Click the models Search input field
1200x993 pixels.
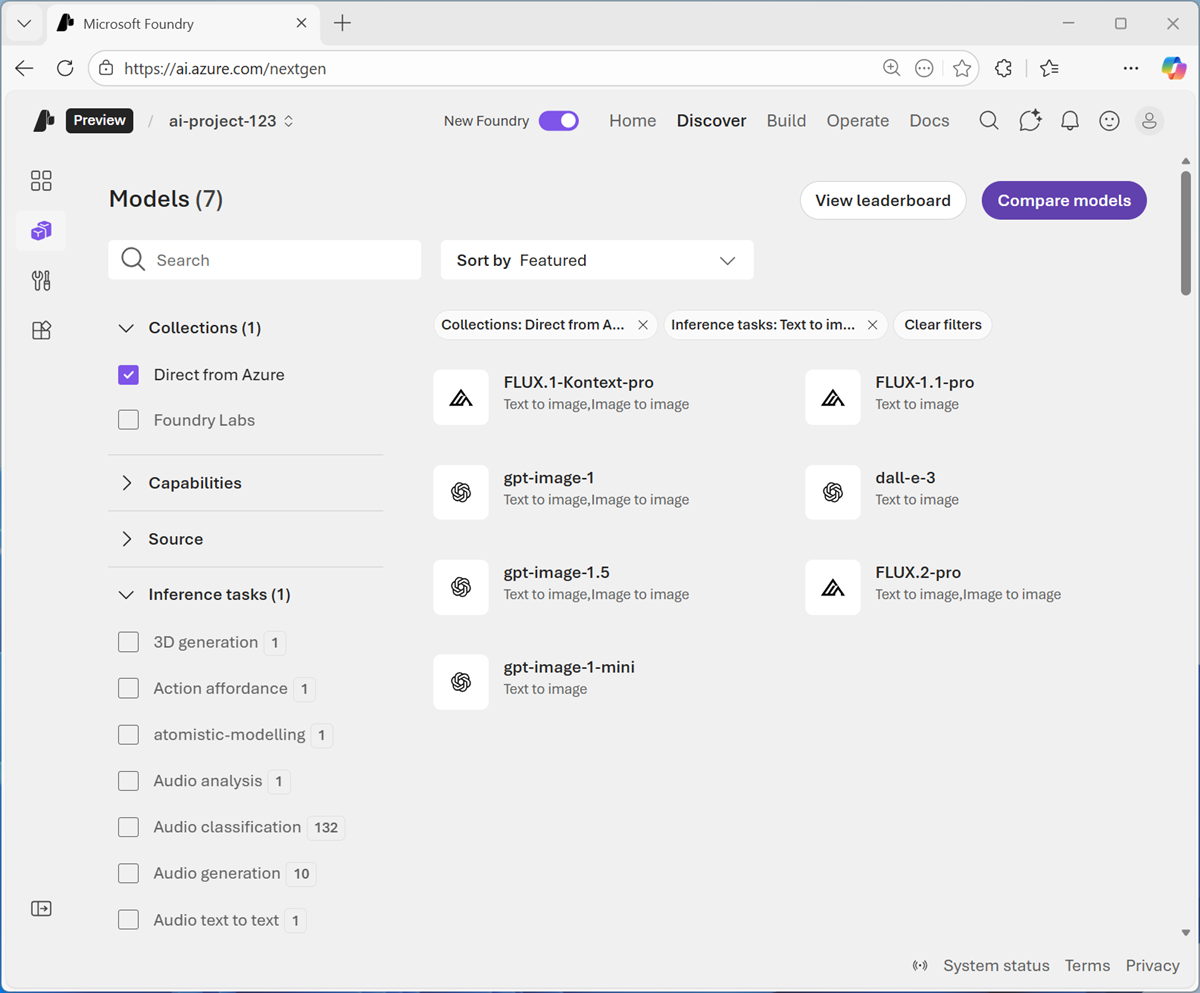280,260
